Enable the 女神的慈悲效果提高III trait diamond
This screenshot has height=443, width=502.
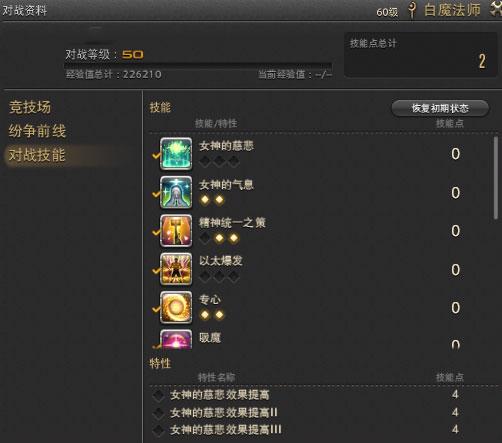[x=158, y=430]
